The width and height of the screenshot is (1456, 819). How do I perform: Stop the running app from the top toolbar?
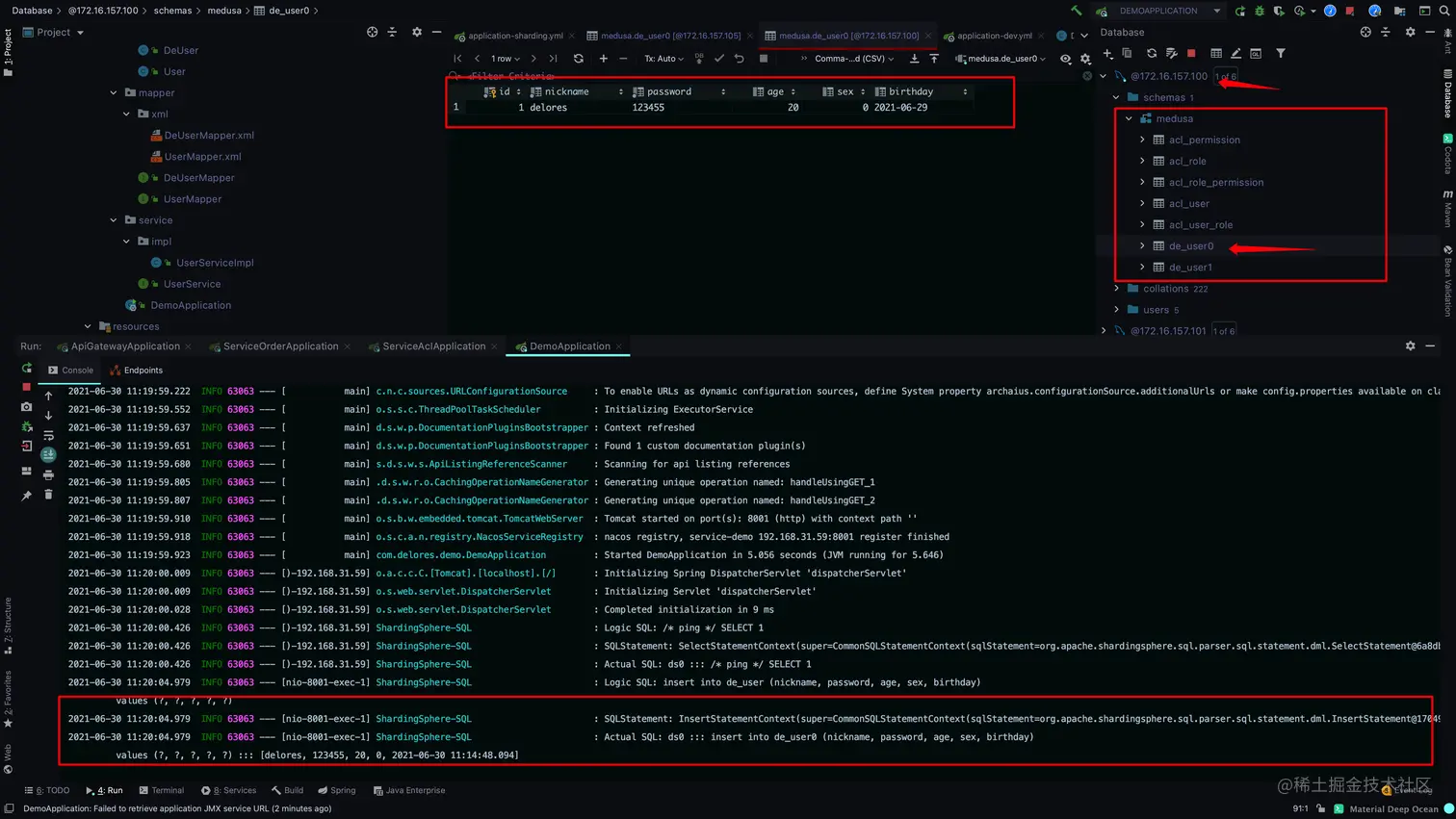pyautogui.click(x=1350, y=11)
